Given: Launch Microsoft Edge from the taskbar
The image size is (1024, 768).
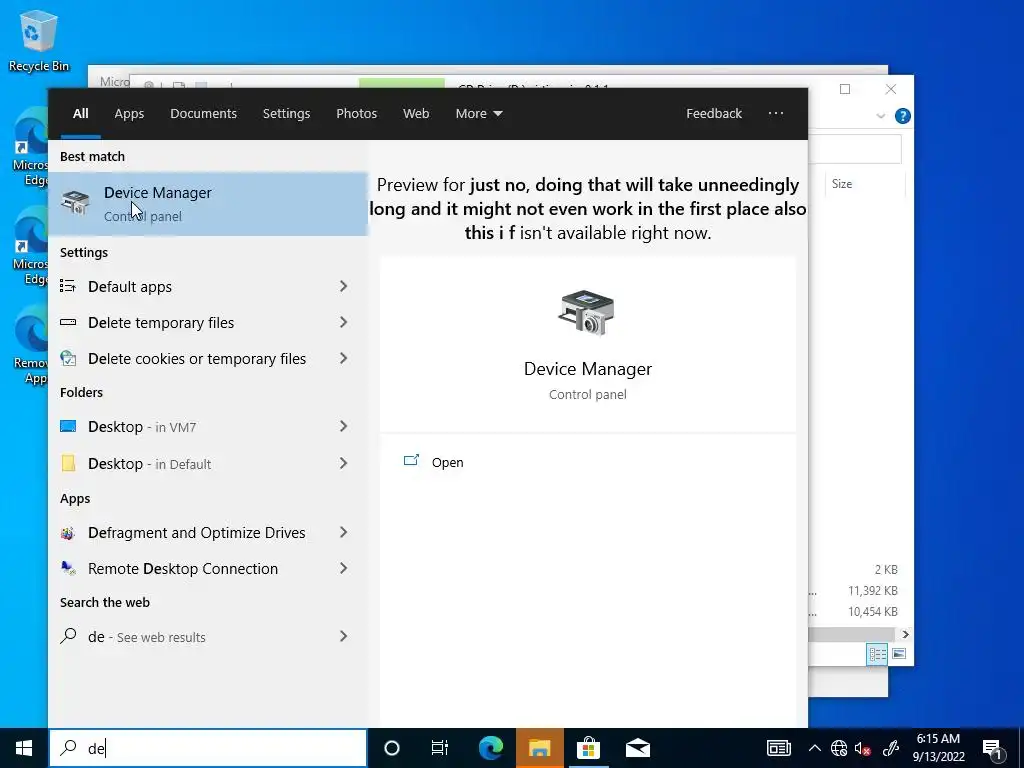Looking at the screenshot, I should (490, 748).
